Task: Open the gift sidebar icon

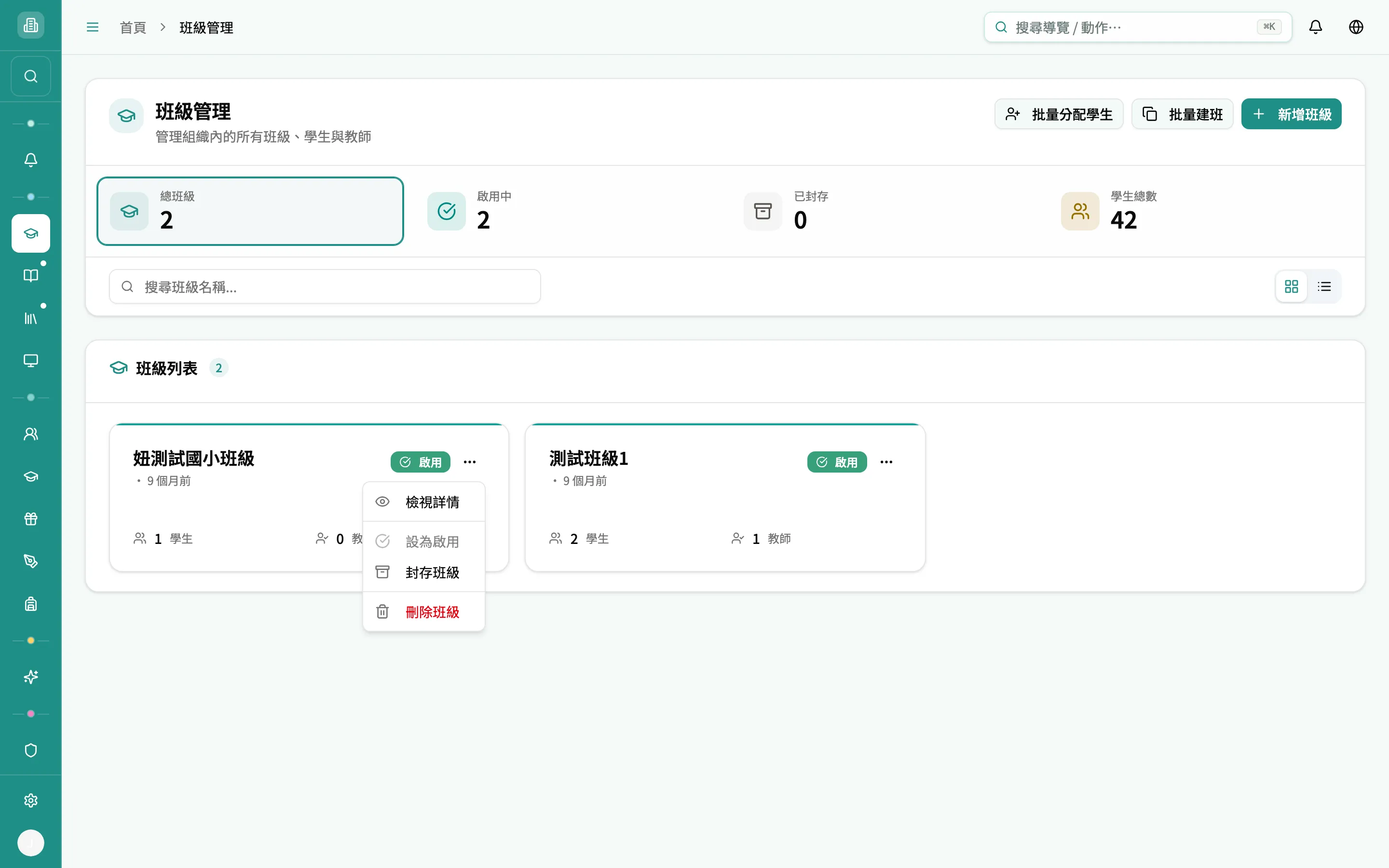Action: (x=30, y=519)
